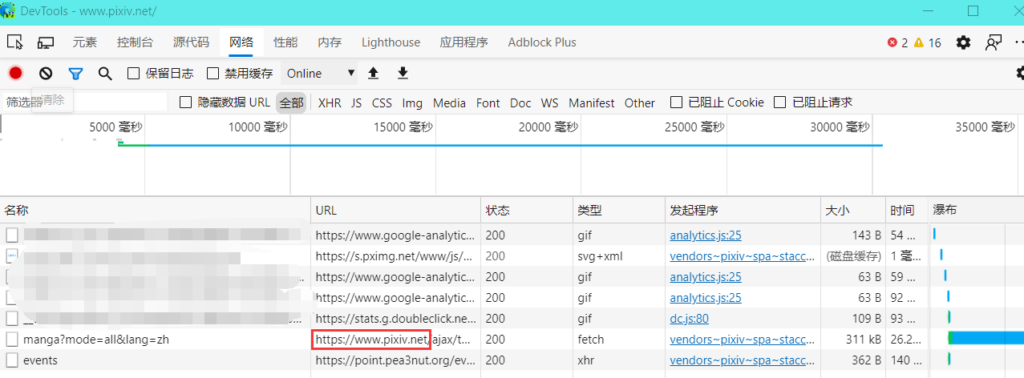Enable the 禁用缓存 checkbox
Viewport: 1024px width, 378px height.
[213, 73]
